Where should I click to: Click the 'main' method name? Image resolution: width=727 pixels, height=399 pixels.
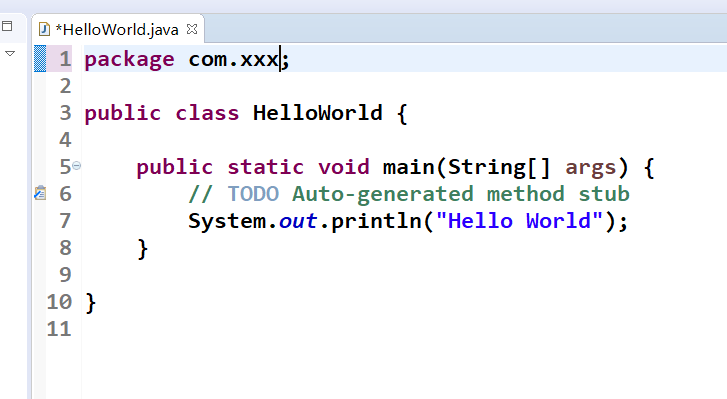[408, 167]
